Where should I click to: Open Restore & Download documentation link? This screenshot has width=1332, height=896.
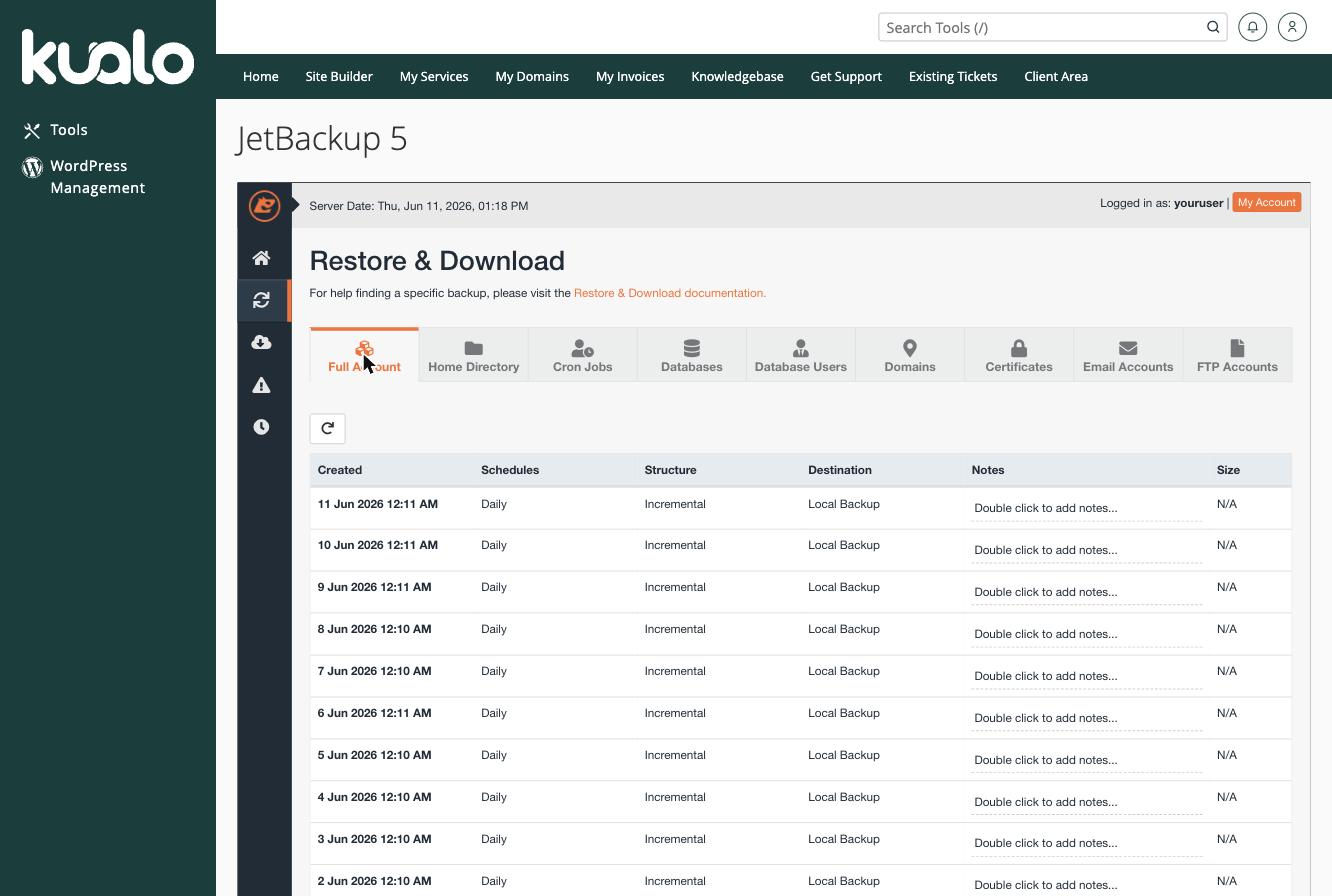(x=670, y=293)
